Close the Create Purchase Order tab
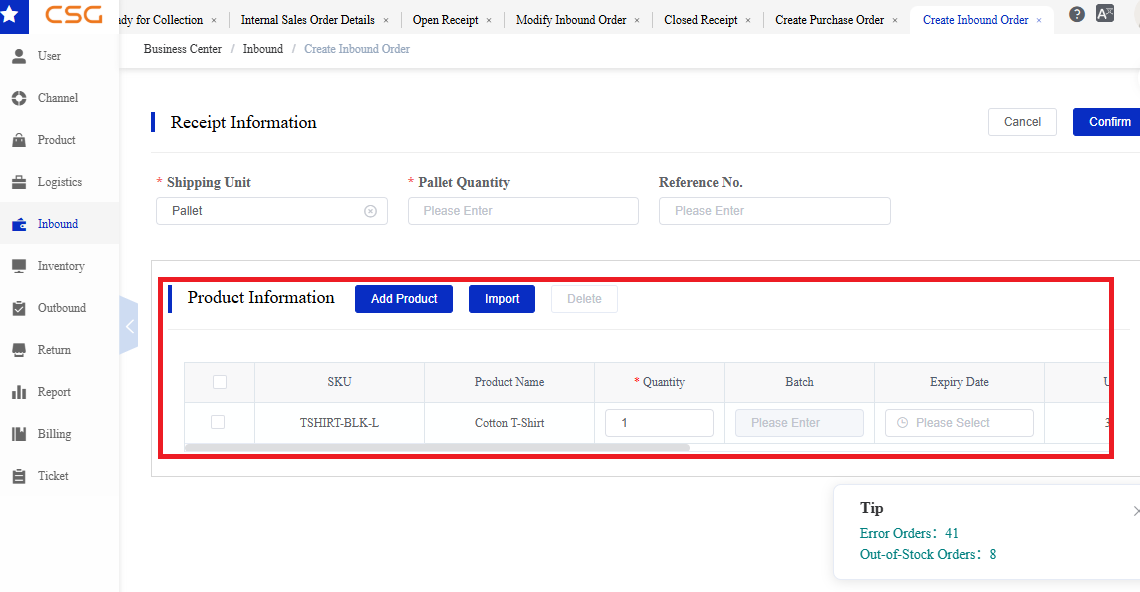 895,20
